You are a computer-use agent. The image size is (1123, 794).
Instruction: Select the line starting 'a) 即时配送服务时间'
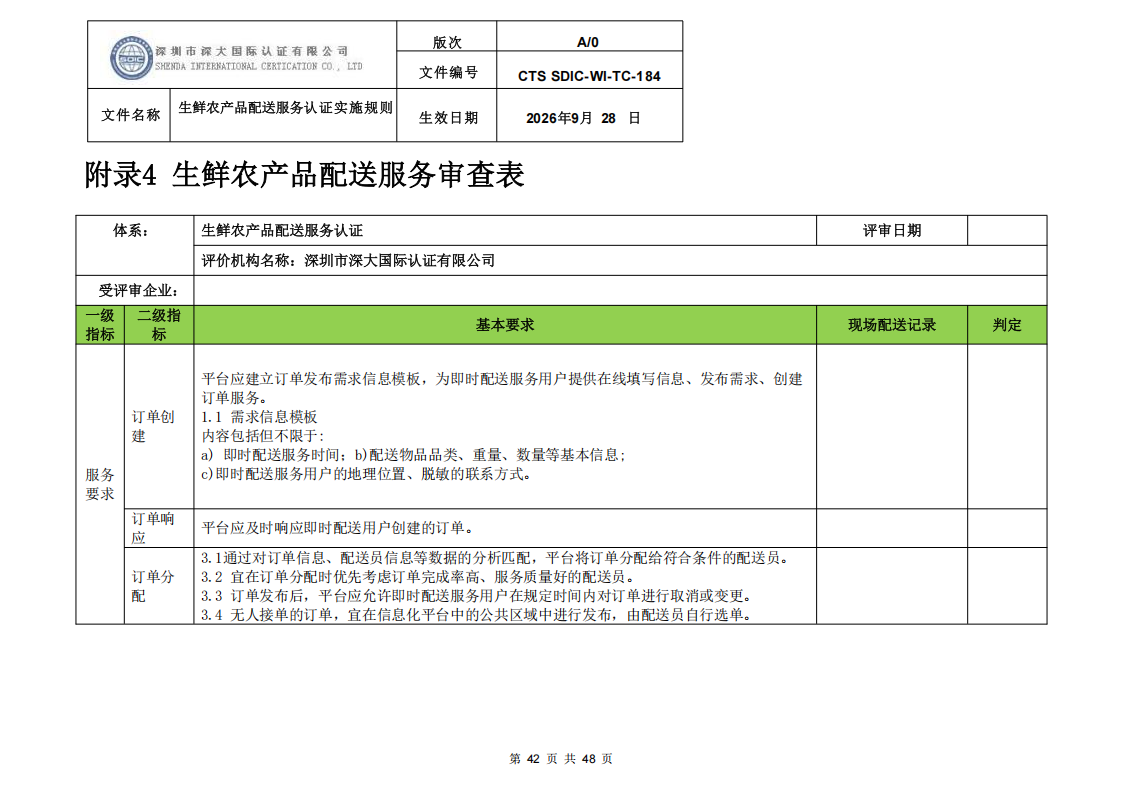[x=413, y=455]
